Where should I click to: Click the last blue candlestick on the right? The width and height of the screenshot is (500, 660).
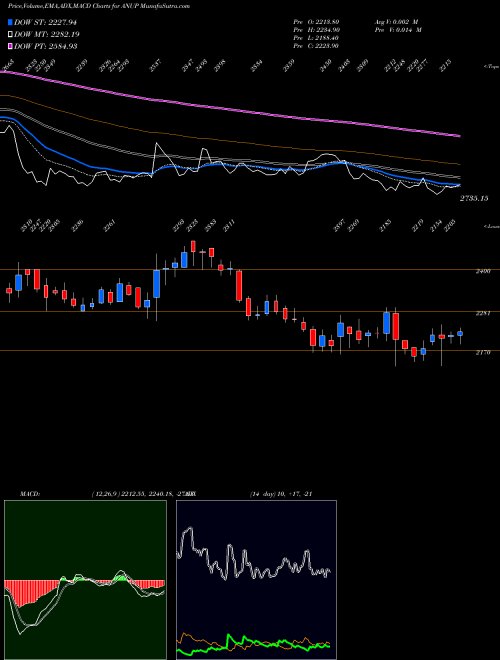(x=460, y=333)
